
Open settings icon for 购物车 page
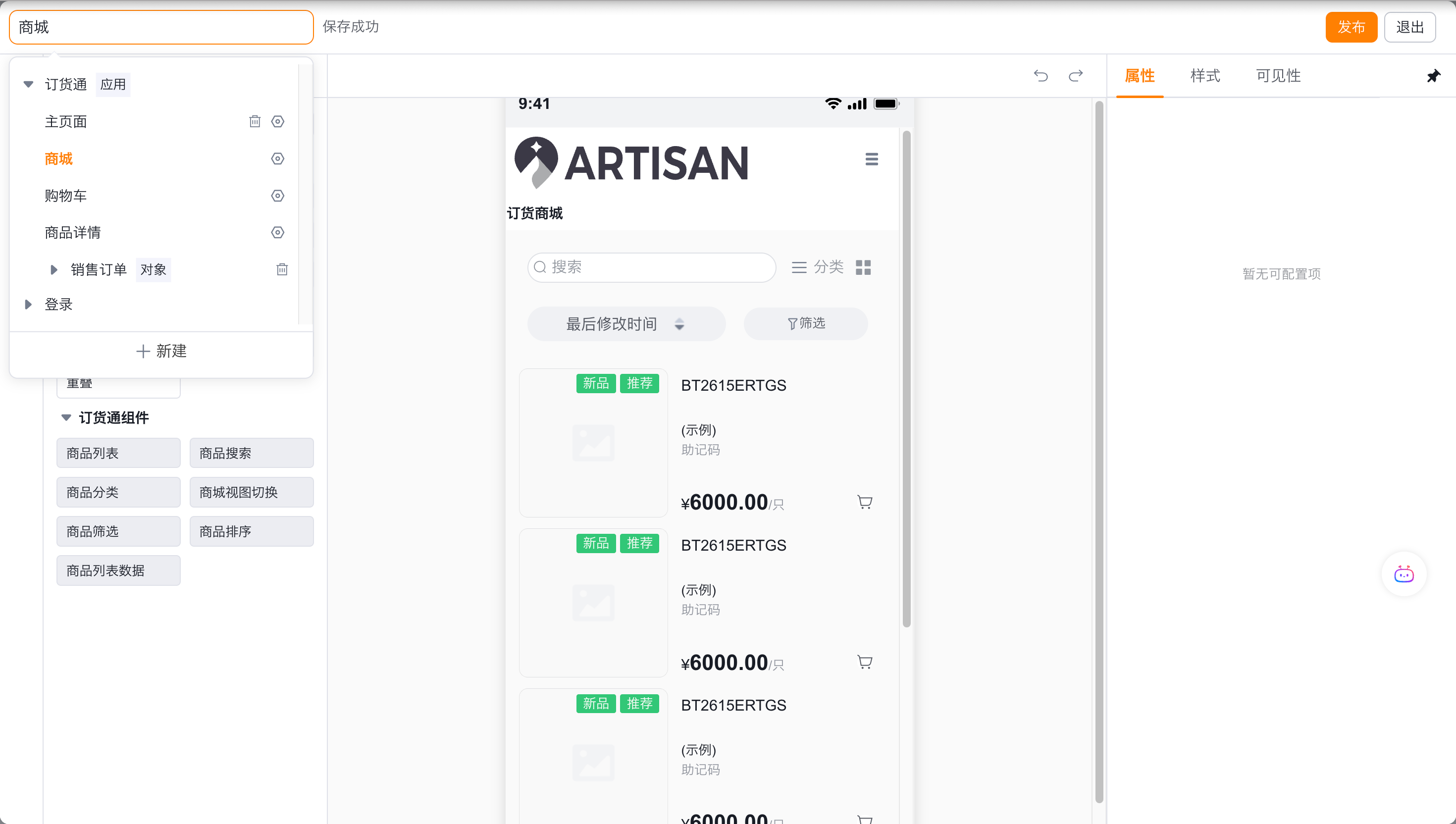(277, 196)
